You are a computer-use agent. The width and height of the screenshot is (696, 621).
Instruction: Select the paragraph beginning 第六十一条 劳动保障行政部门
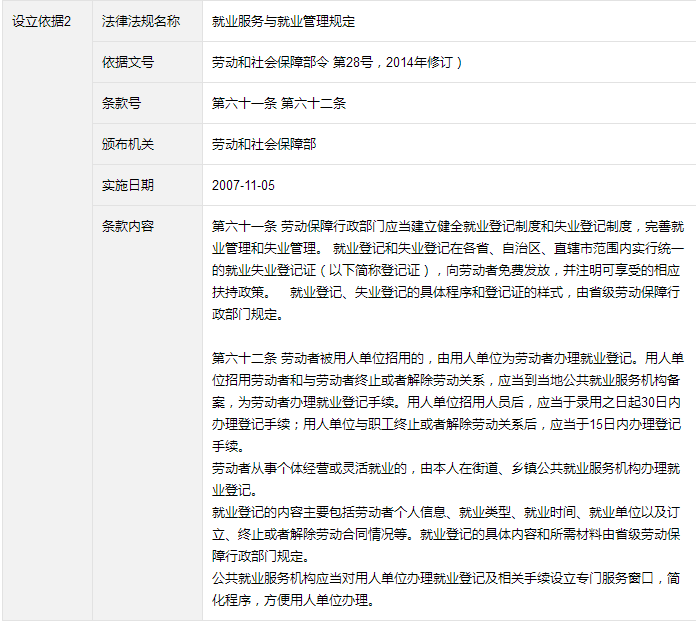click(448, 270)
